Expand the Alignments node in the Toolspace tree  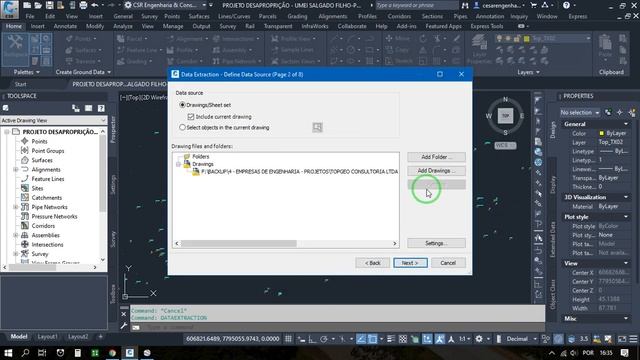(16, 169)
